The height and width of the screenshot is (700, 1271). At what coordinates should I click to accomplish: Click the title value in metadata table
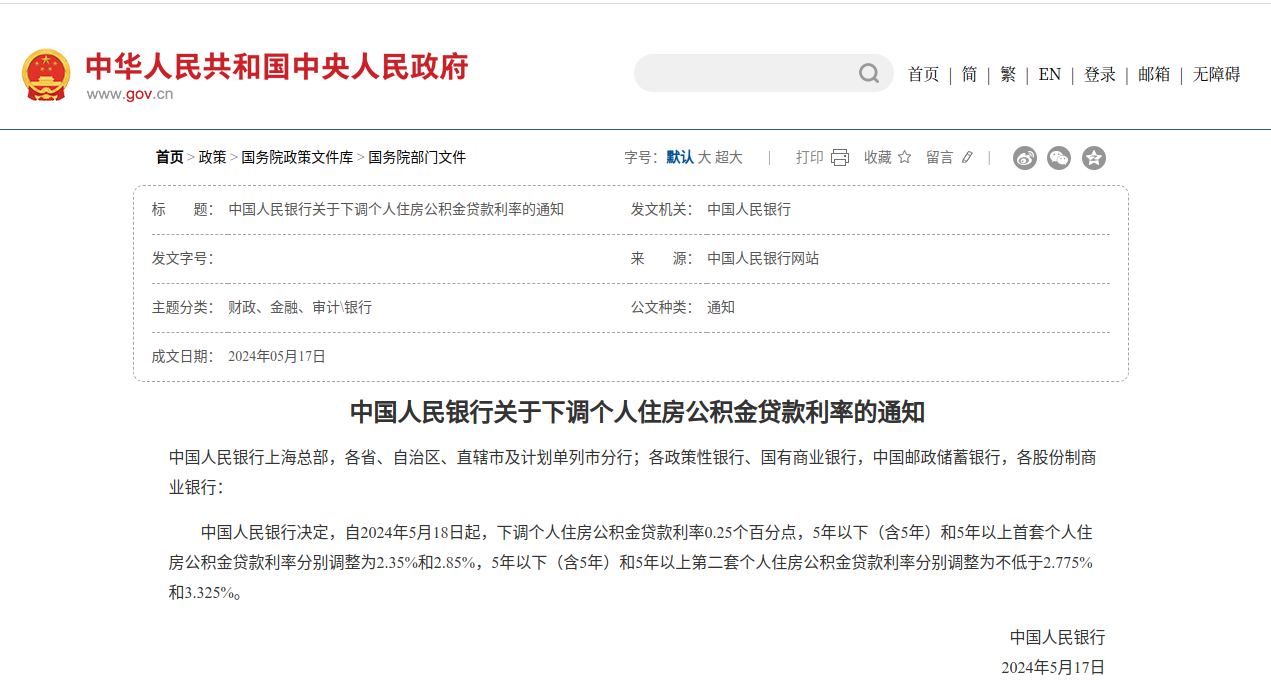tap(396, 209)
